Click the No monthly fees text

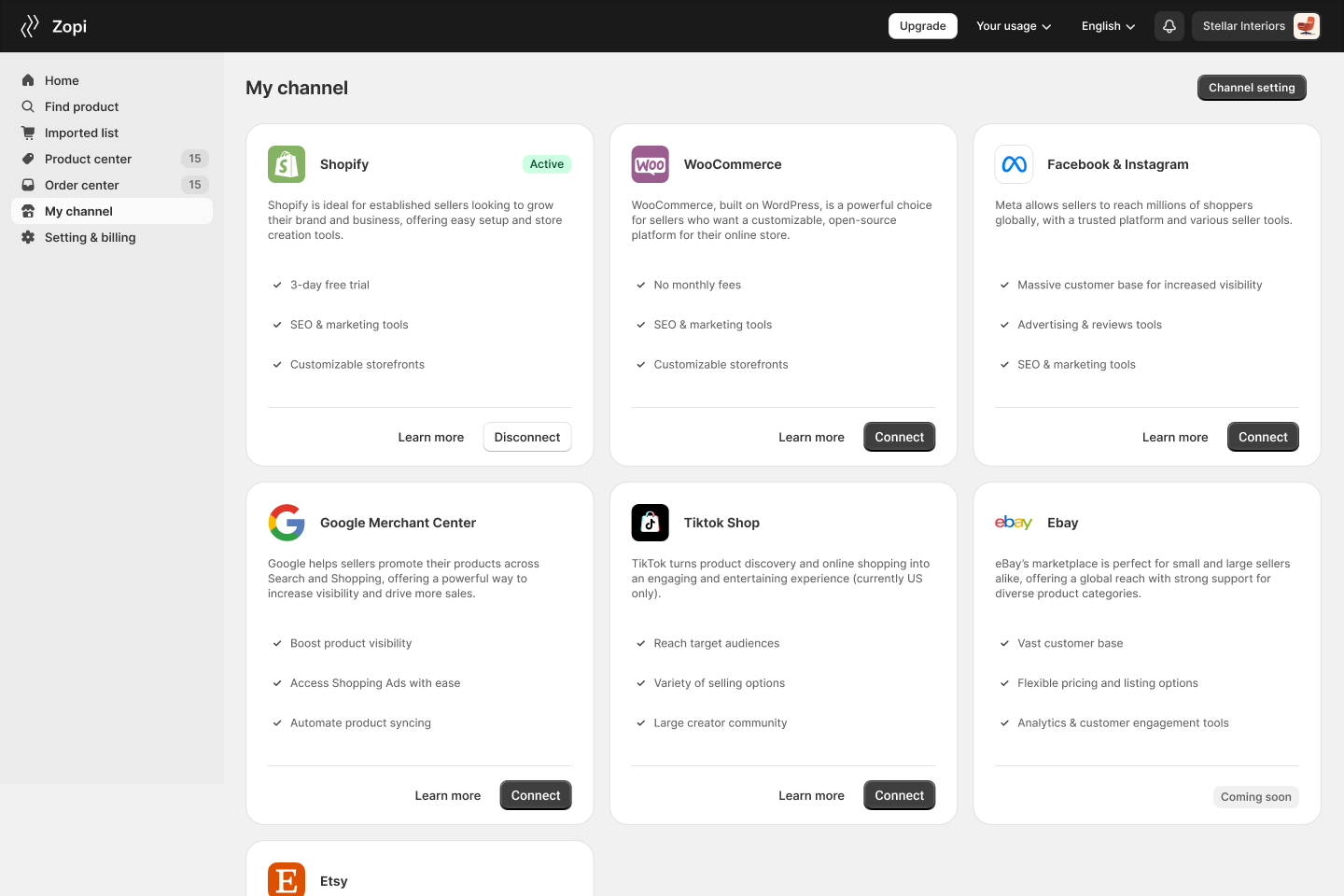point(697,285)
